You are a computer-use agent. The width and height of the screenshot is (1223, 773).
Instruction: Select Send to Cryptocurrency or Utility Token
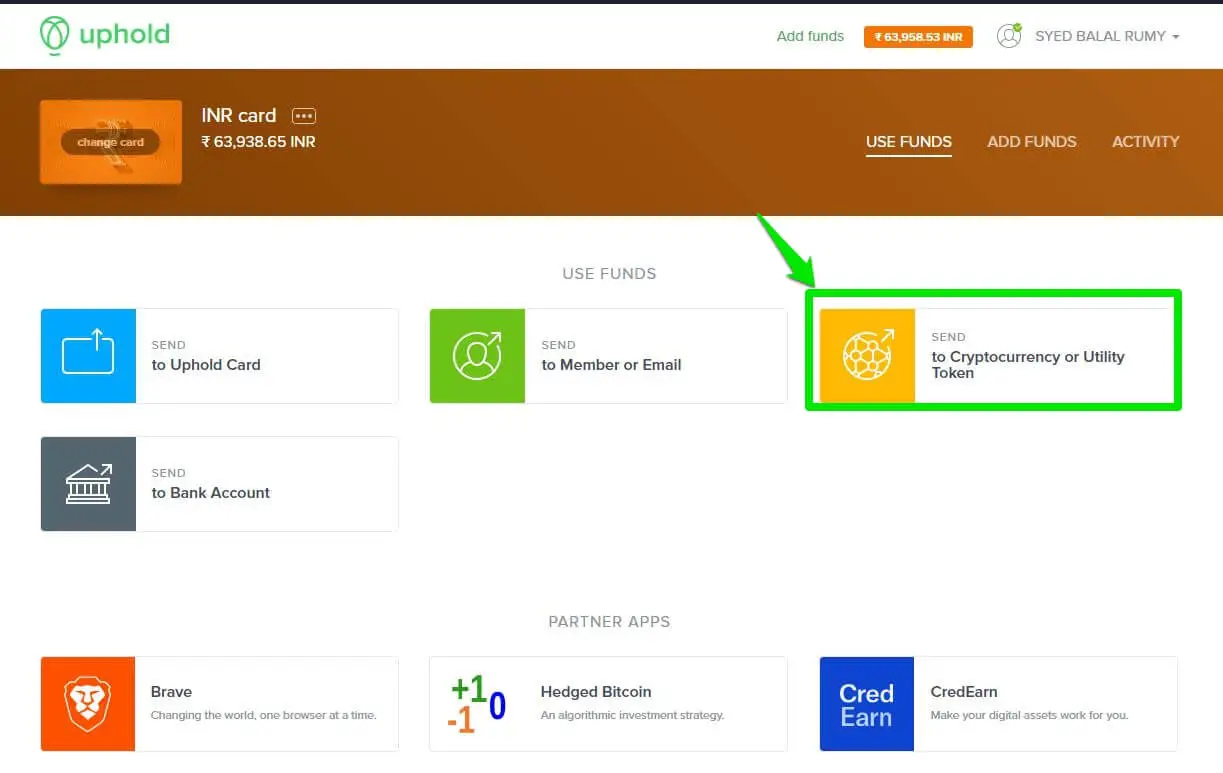(998, 356)
